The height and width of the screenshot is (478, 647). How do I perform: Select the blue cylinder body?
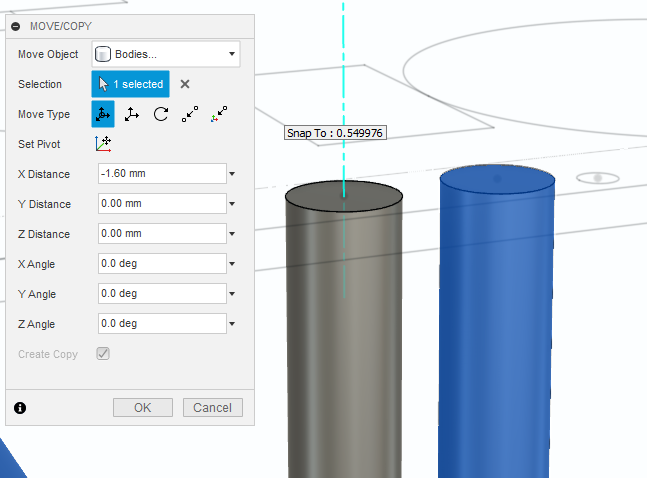[495, 322]
